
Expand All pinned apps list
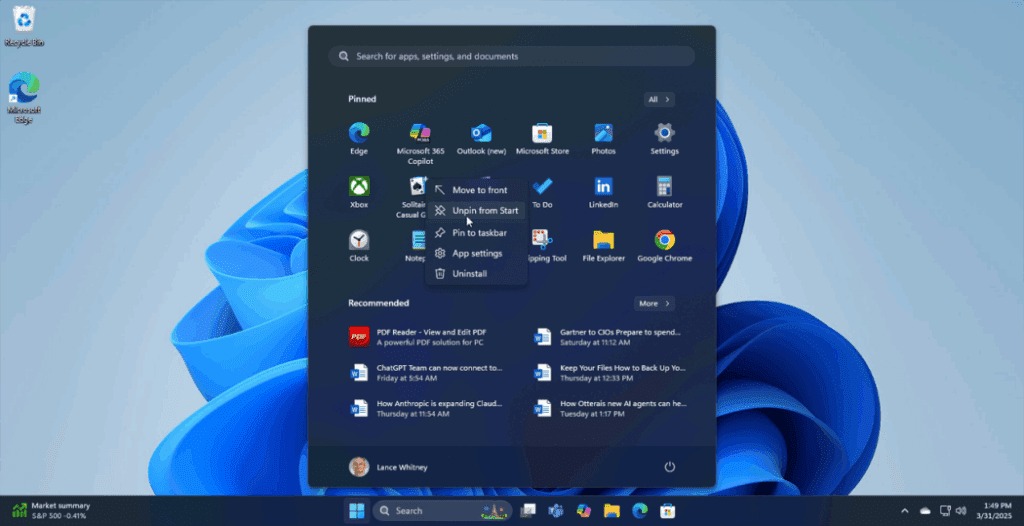[x=659, y=99]
